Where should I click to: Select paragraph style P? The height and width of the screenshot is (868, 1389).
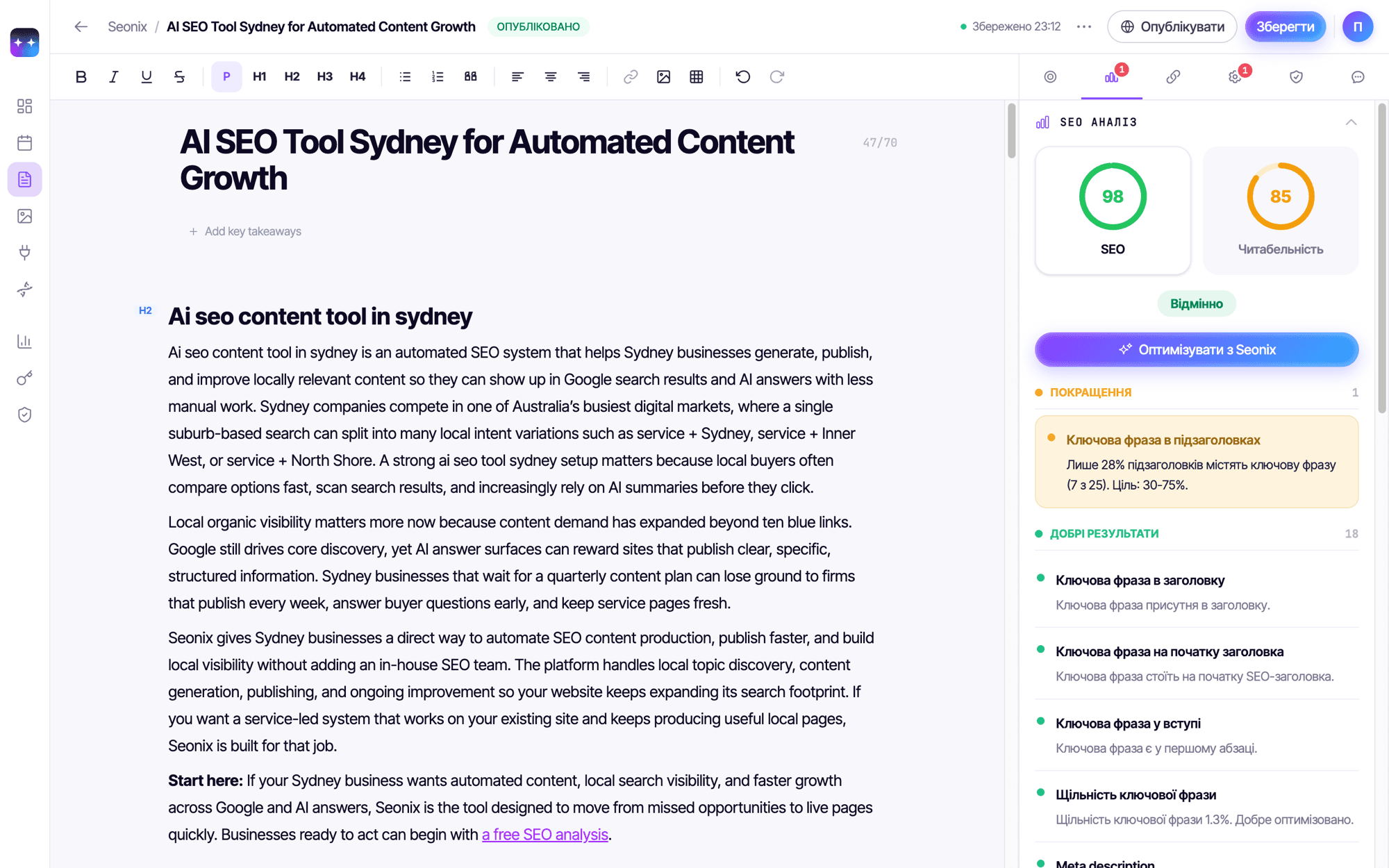point(226,76)
